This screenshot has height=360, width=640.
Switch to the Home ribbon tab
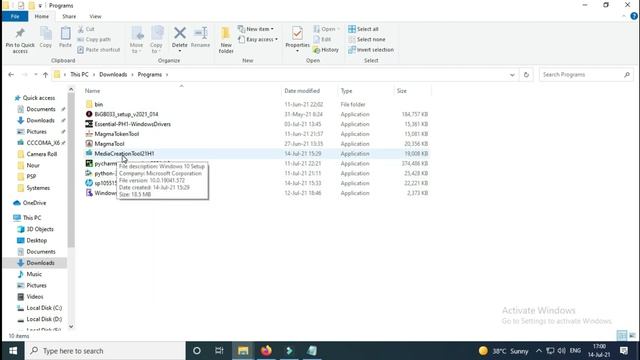coord(42,16)
